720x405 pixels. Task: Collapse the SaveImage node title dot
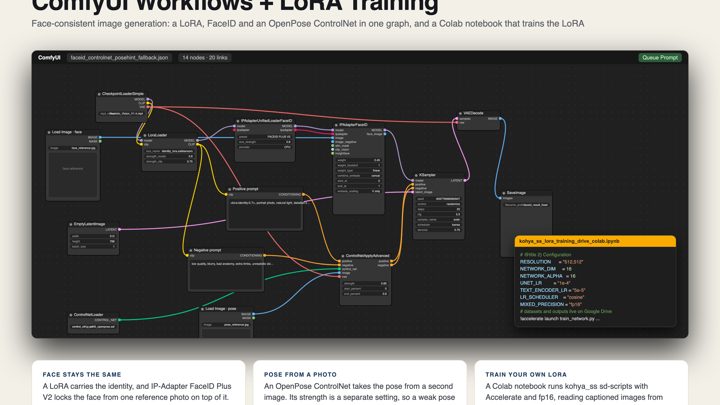point(504,193)
